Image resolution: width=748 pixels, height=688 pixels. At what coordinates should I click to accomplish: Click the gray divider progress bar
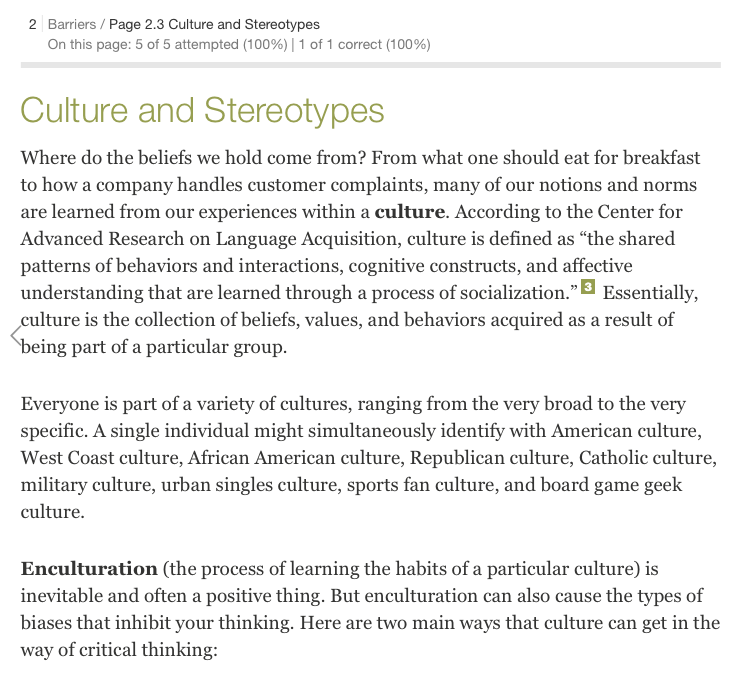pos(371,65)
